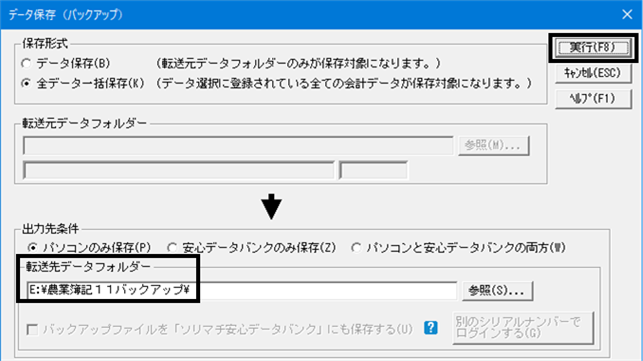This screenshot has width=643, height=361.
Task: Select the データ保存(B) radio option
Action: click(66, 64)
